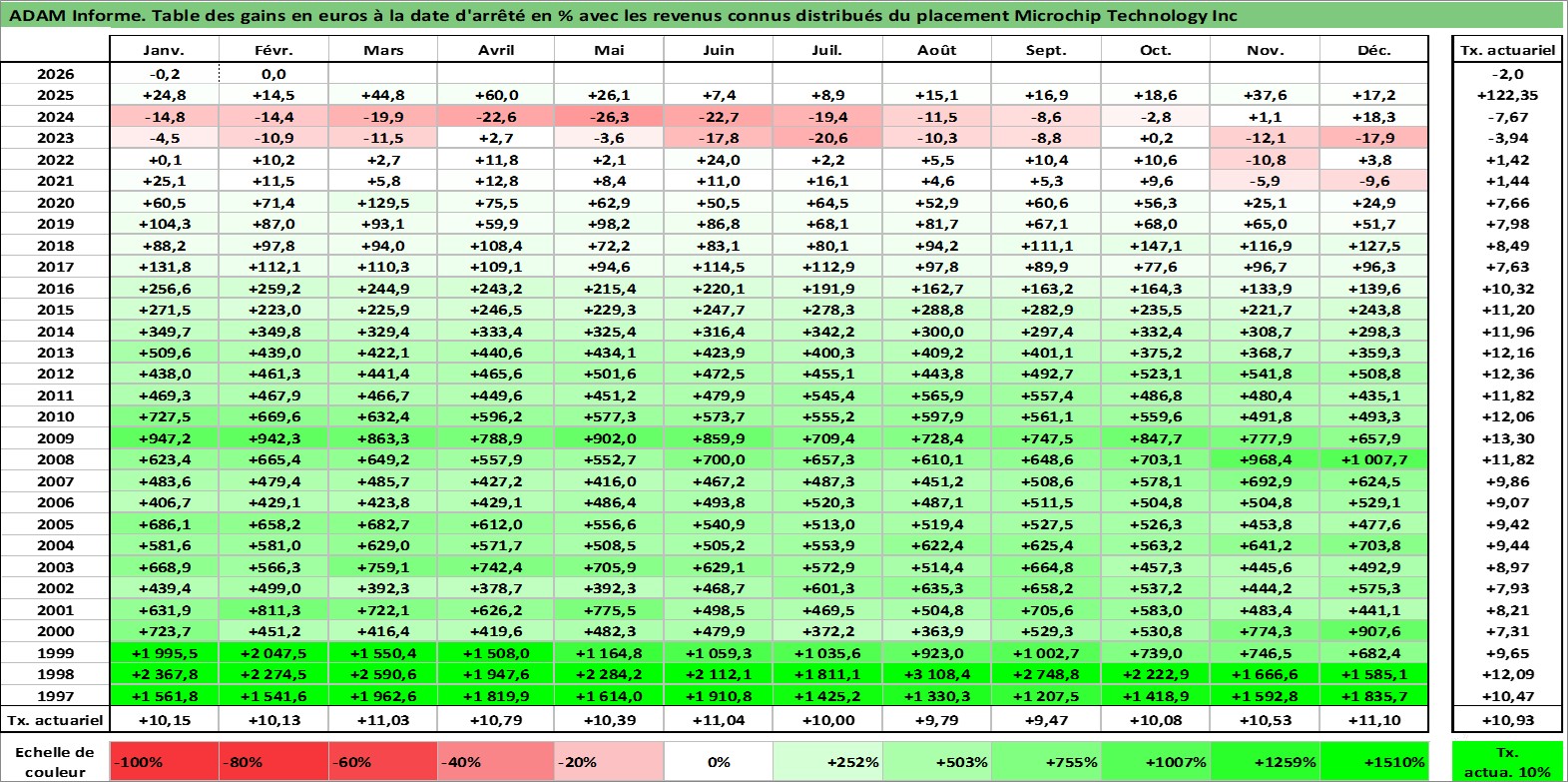Select the 'Avril' column header
1568x782 pixels.
pyautogui.click(x=496, y=50)
